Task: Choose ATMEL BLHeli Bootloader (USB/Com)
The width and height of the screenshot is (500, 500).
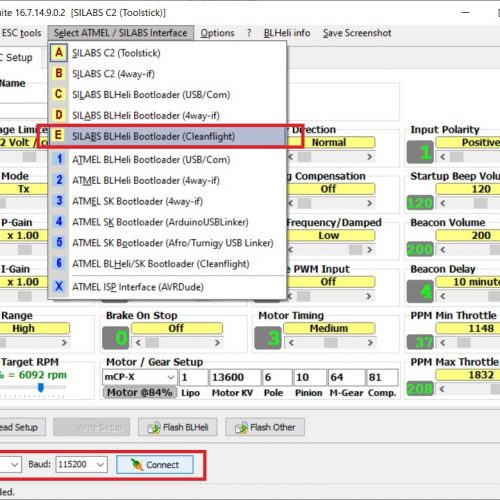Action: [167, 159]
